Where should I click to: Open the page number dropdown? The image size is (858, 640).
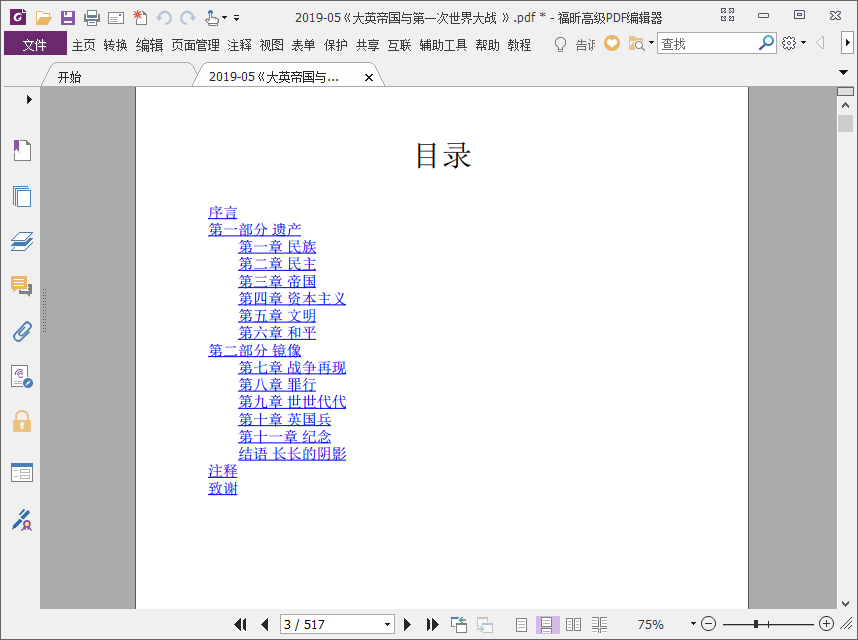tap(387, 624)
